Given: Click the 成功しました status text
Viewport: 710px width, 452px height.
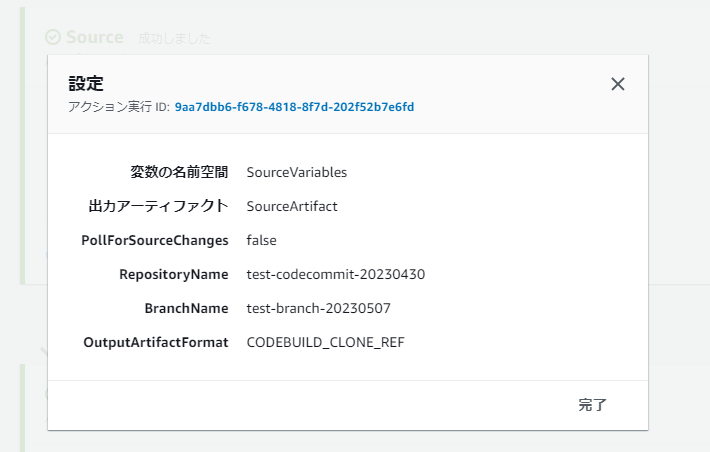Looking at the screenshot, I should 174,38.
